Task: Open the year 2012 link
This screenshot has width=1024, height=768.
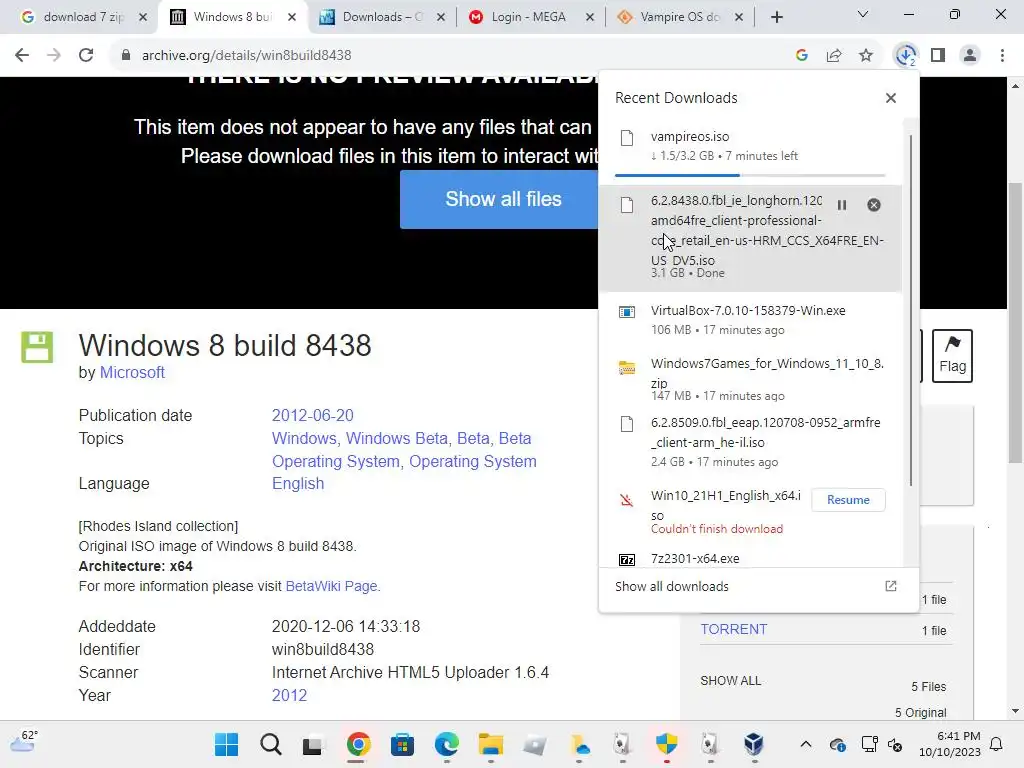Action: click(x=289, y=695)
